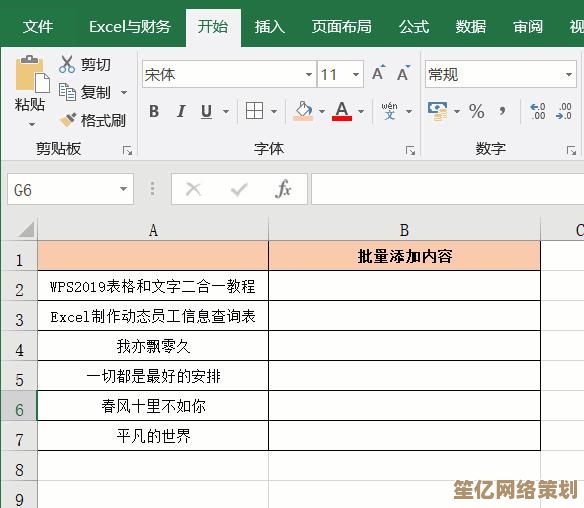Decrease decimal places
Viewport: 584px width, 508px height.
click(x=564, y=111)
